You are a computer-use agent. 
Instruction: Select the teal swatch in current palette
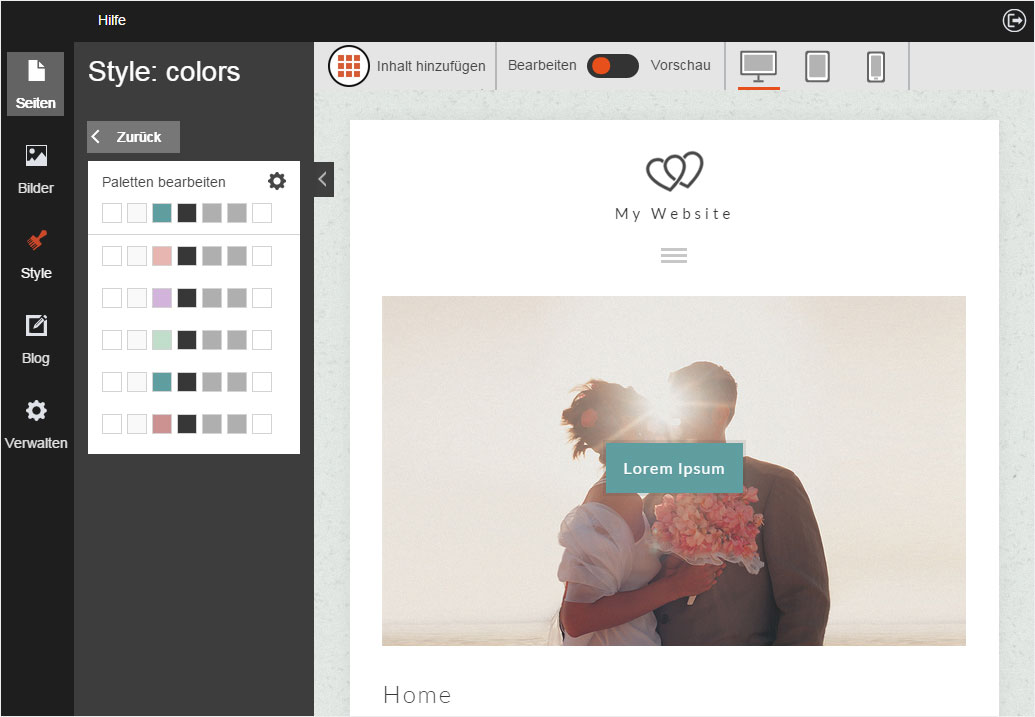162,213
